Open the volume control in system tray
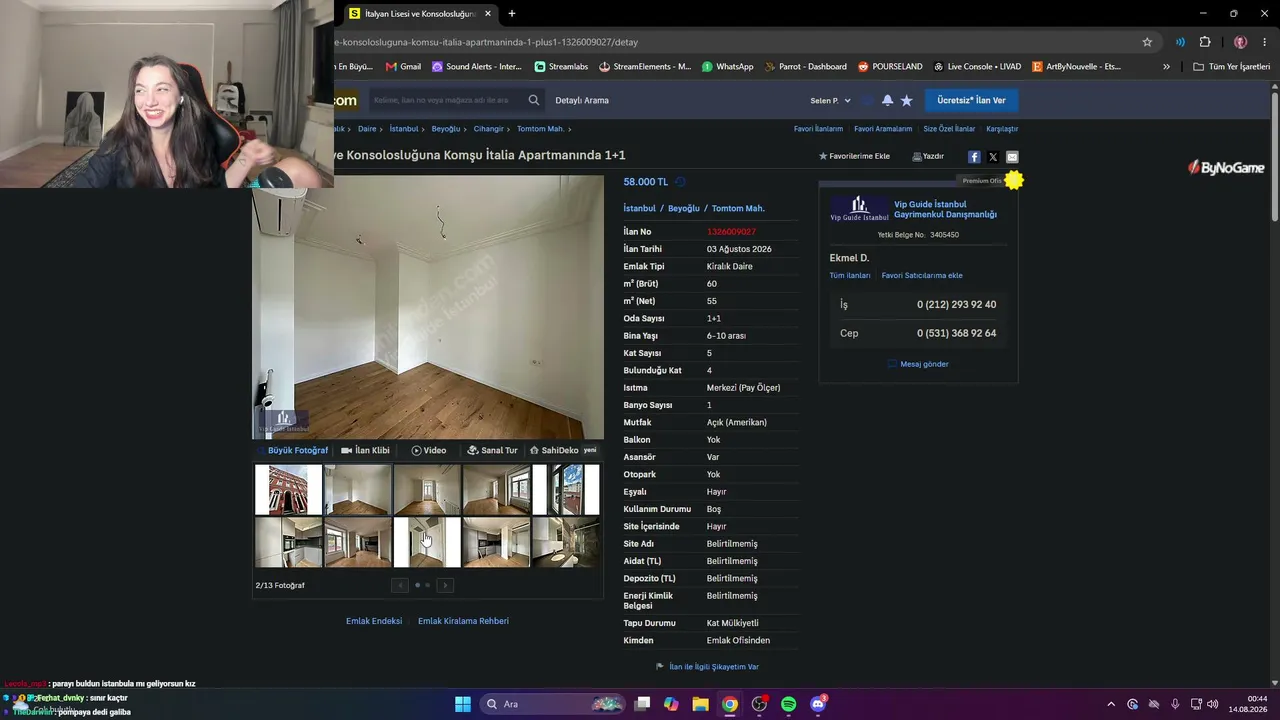This screenshot has height=720, width=1280. tap(1213, 704)
